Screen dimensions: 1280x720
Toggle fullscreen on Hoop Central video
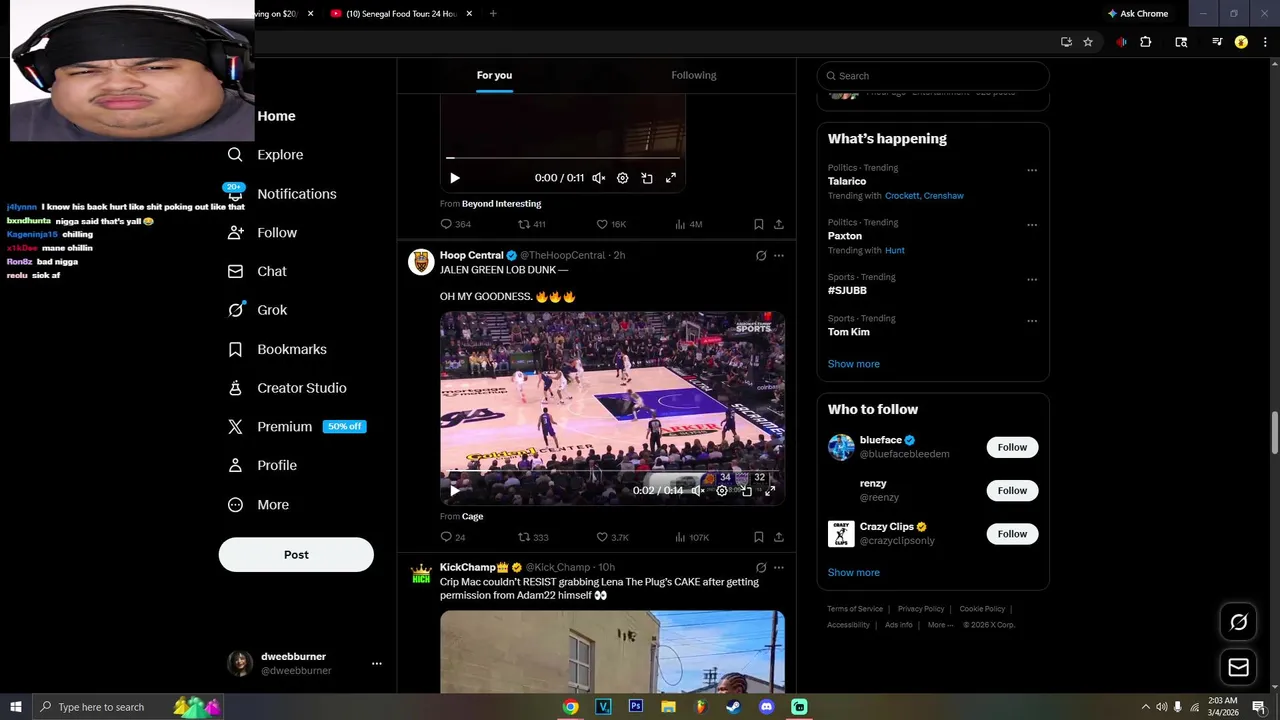pyautogui.click(x=770, y=491)
